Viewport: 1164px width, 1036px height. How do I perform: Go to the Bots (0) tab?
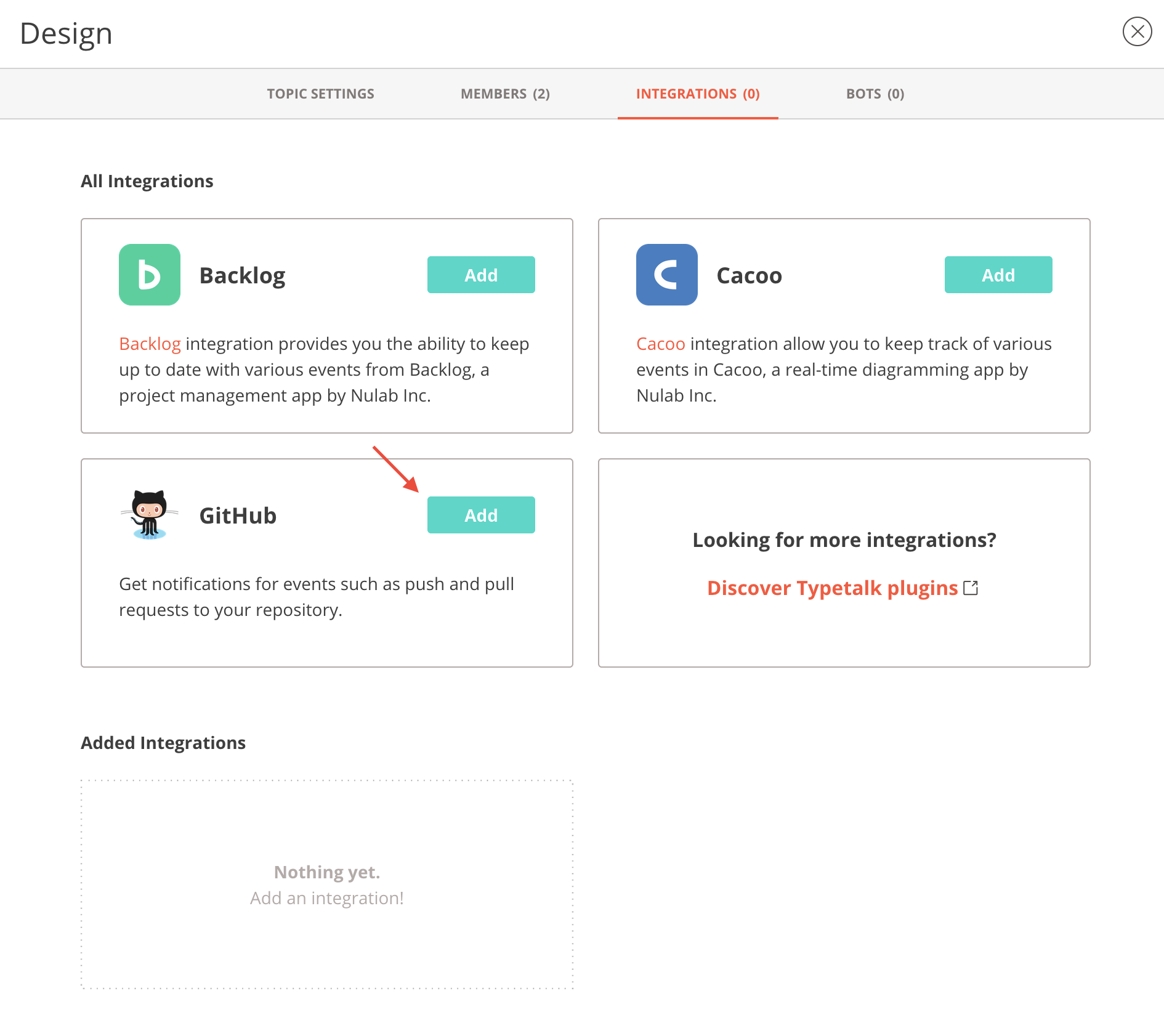point(875,94)
